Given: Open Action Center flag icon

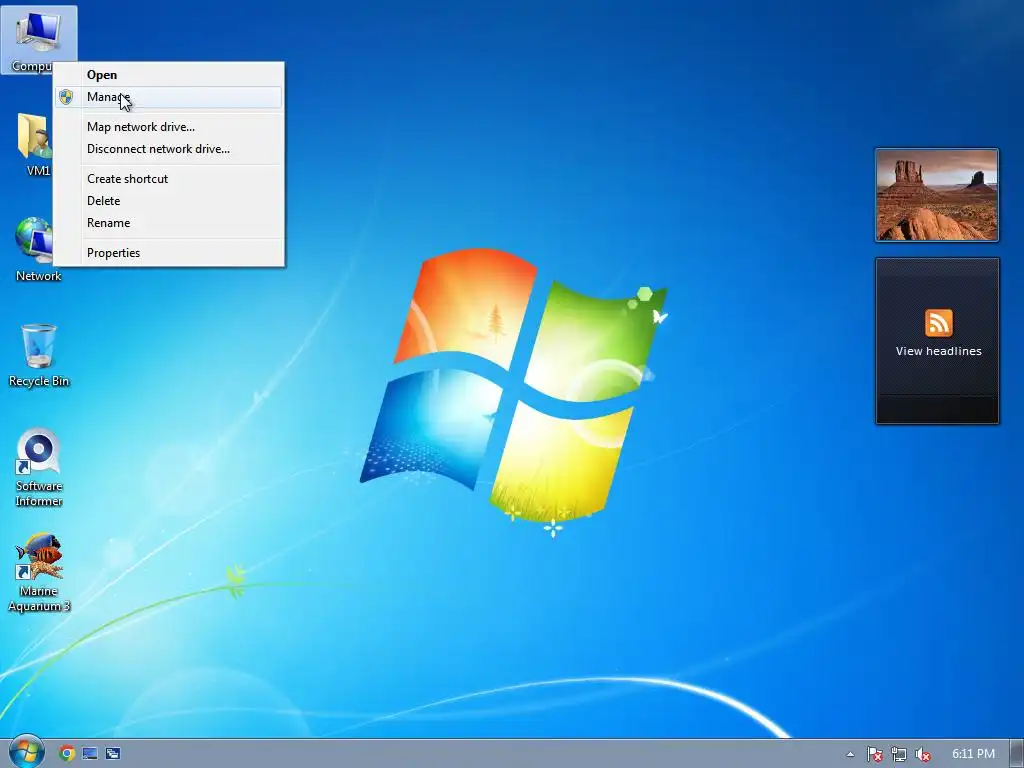Looking at the screenshot, I should [x=874, y=754].
